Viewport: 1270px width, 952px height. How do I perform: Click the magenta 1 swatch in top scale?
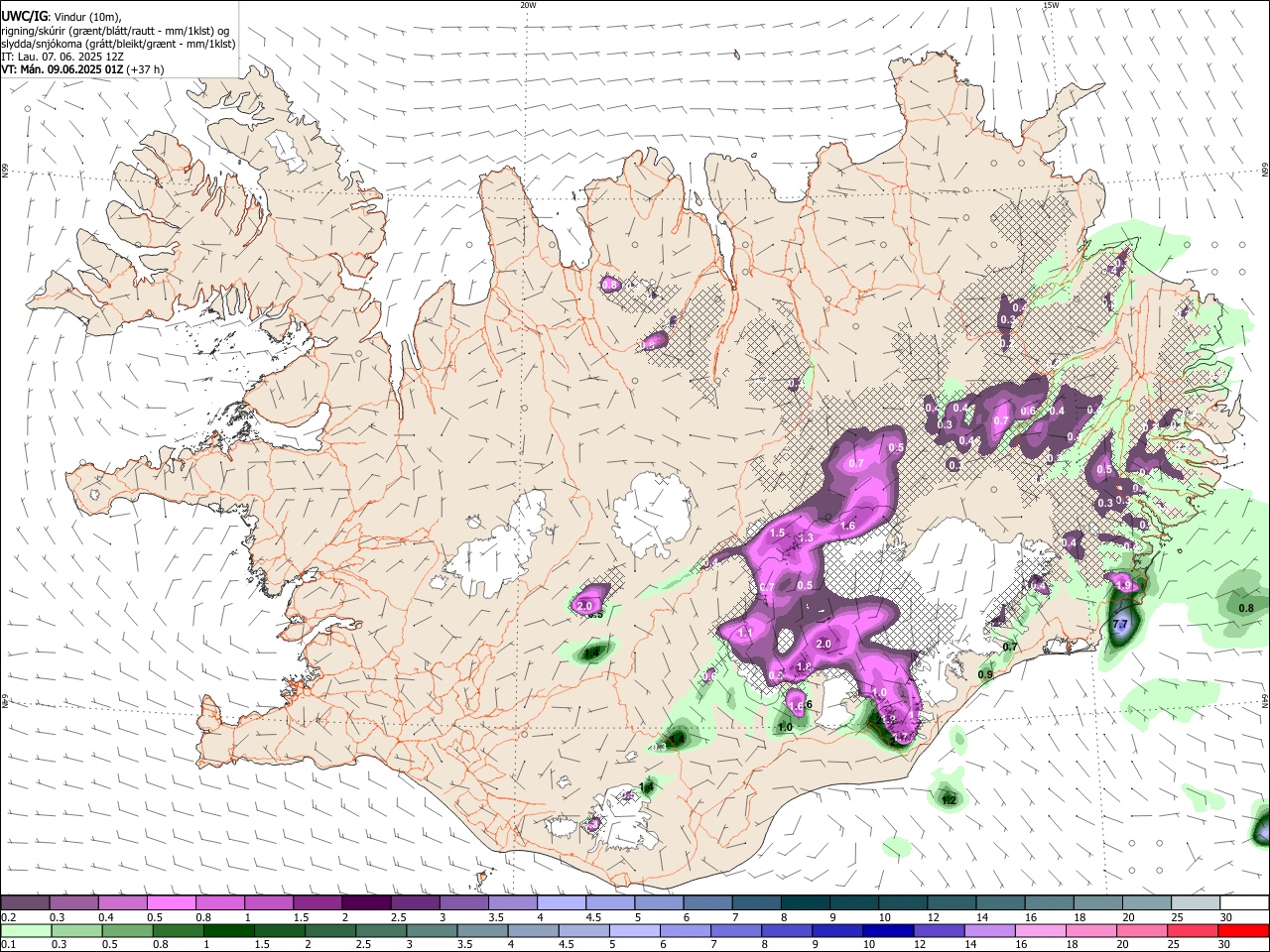pos(268,903)
